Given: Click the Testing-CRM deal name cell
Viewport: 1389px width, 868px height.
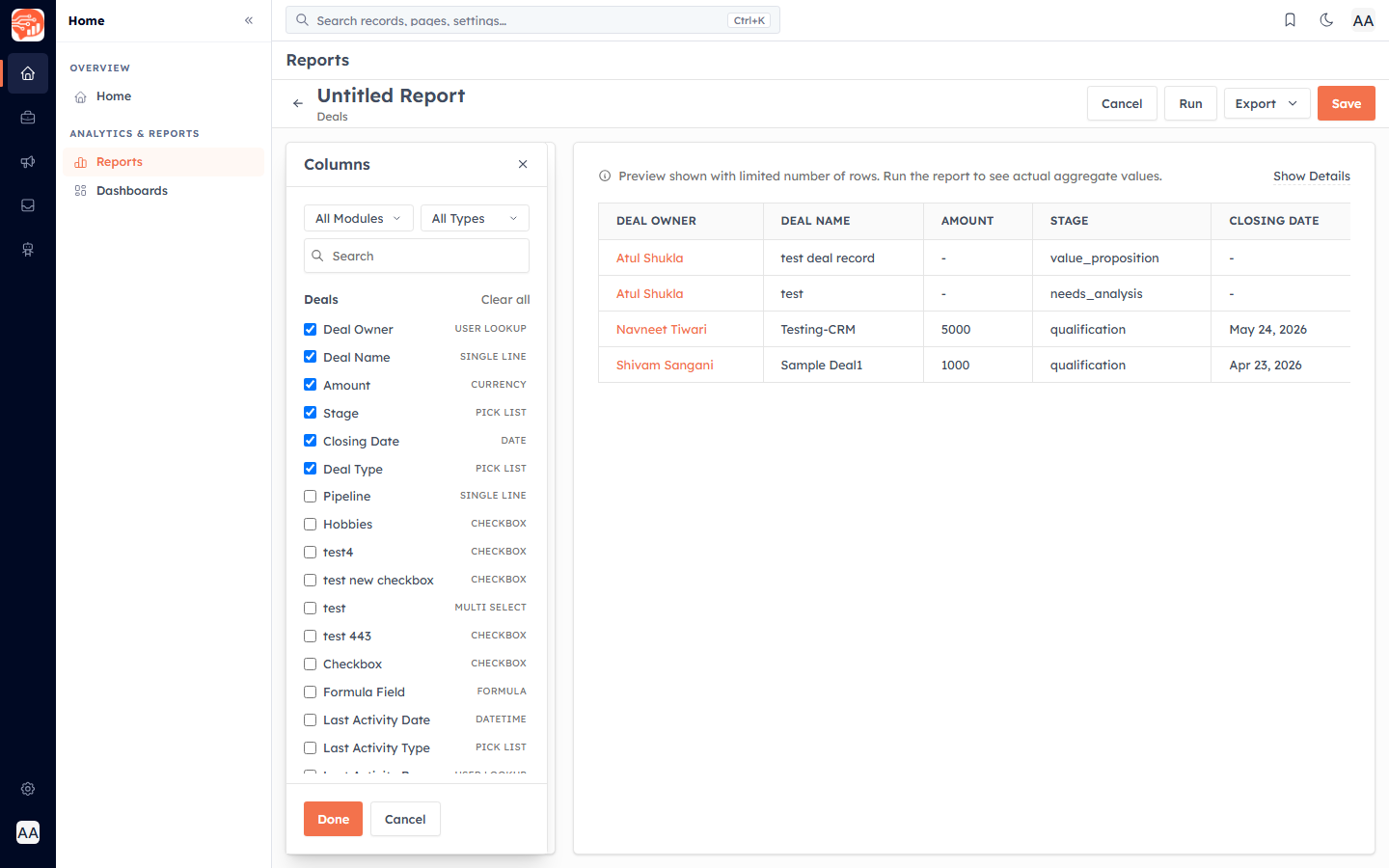Looking at the screenshot, I should [x=843, y=329].
